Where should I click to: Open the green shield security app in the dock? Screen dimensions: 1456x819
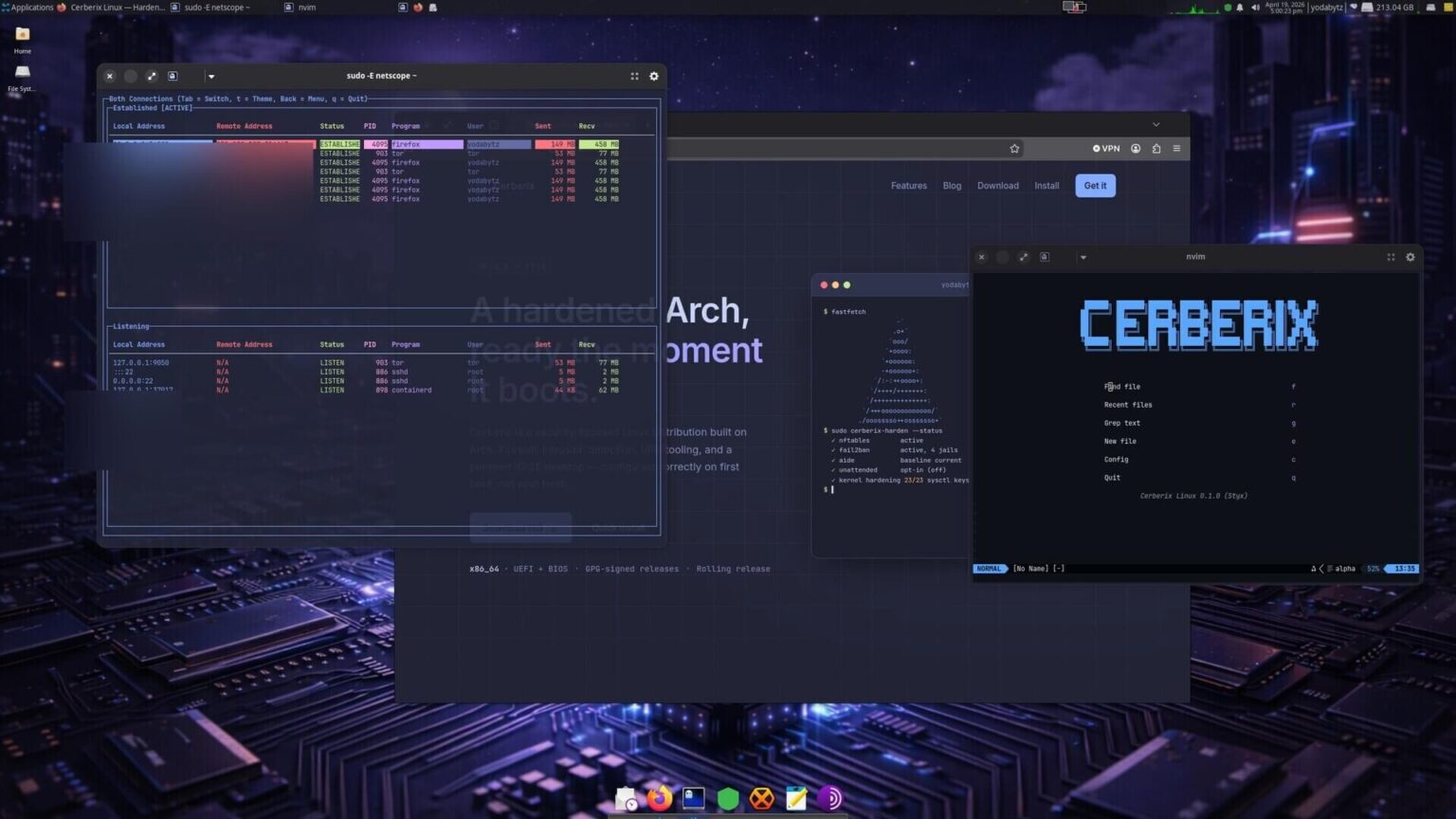pyautogui.click(x=727, y=798)
